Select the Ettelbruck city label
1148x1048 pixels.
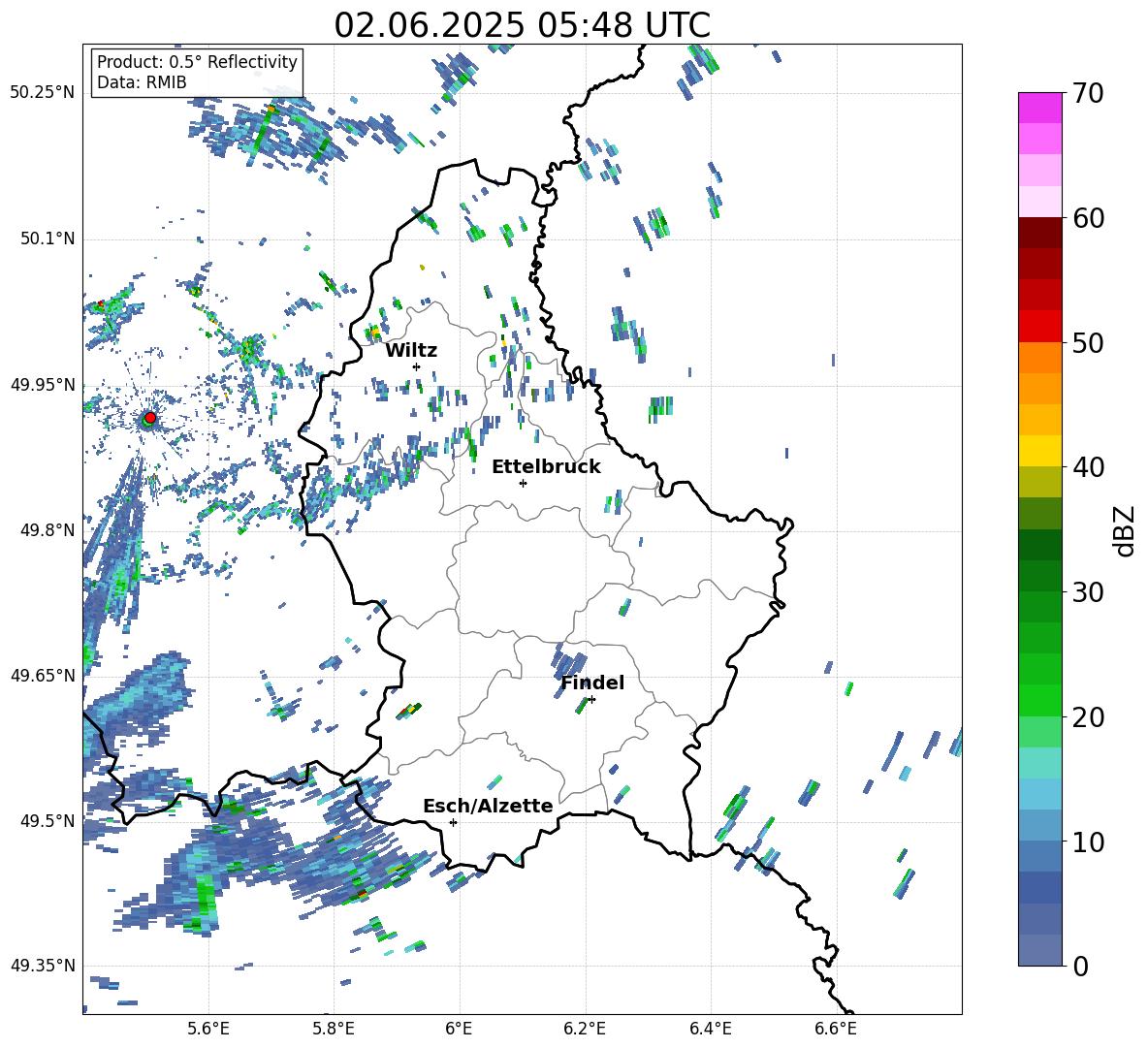pyautogui.click(x=546, y=467)
